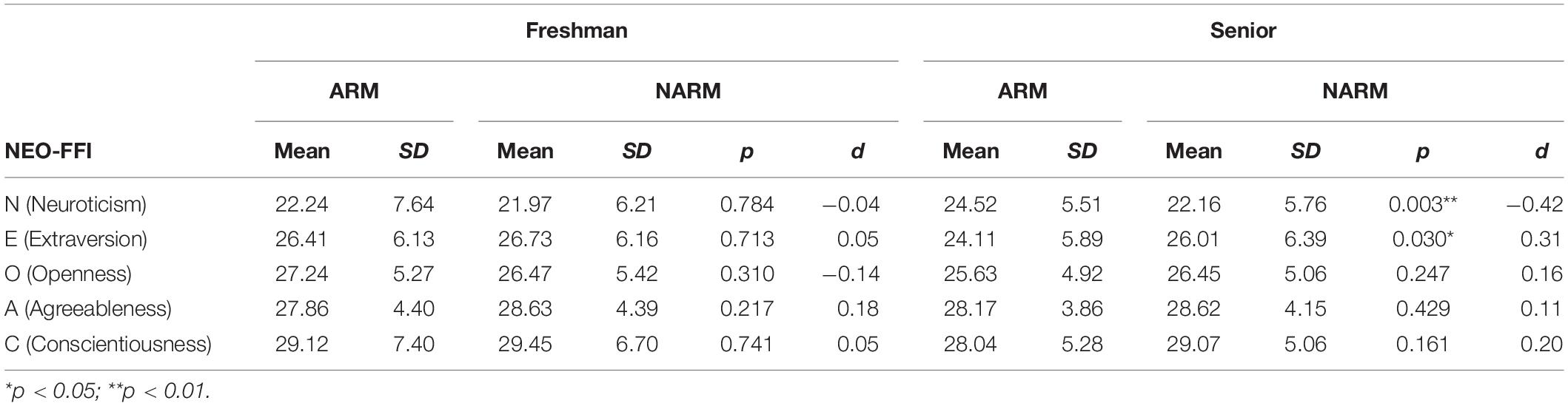Select the Freshman ARM Neuroticism mean 22.24

tap(301, 204)
